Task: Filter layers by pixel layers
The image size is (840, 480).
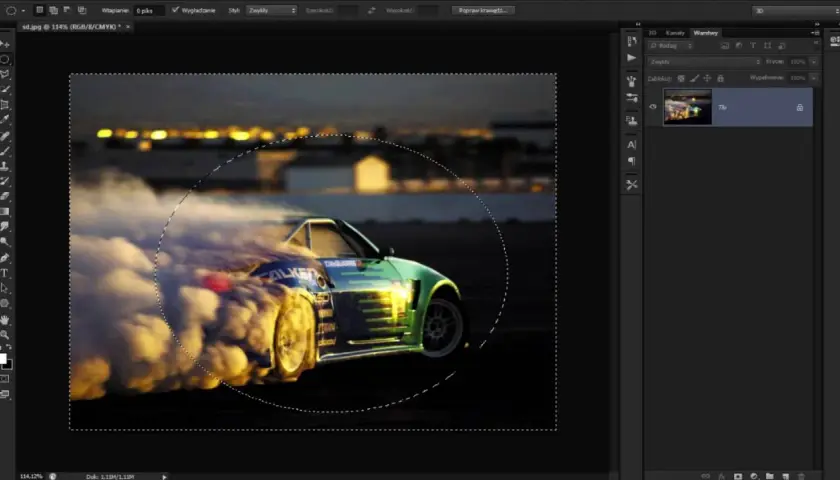Action: pos(725,46)
